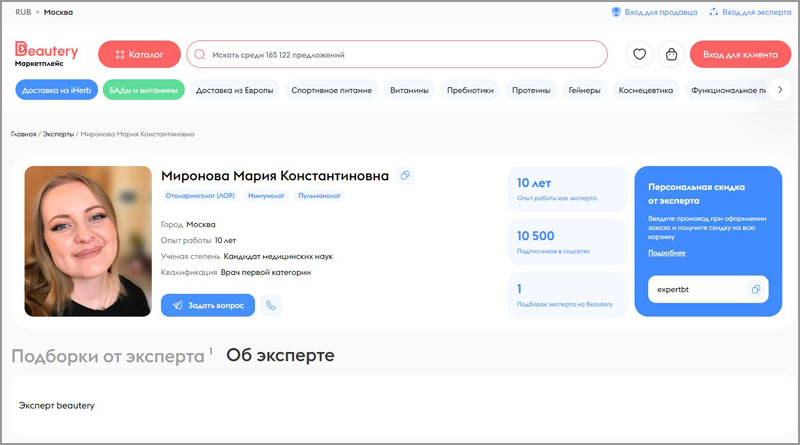Click the grid icon in Каталог button
The width and height of the screenshot is (800, 445).
(120, 55)
